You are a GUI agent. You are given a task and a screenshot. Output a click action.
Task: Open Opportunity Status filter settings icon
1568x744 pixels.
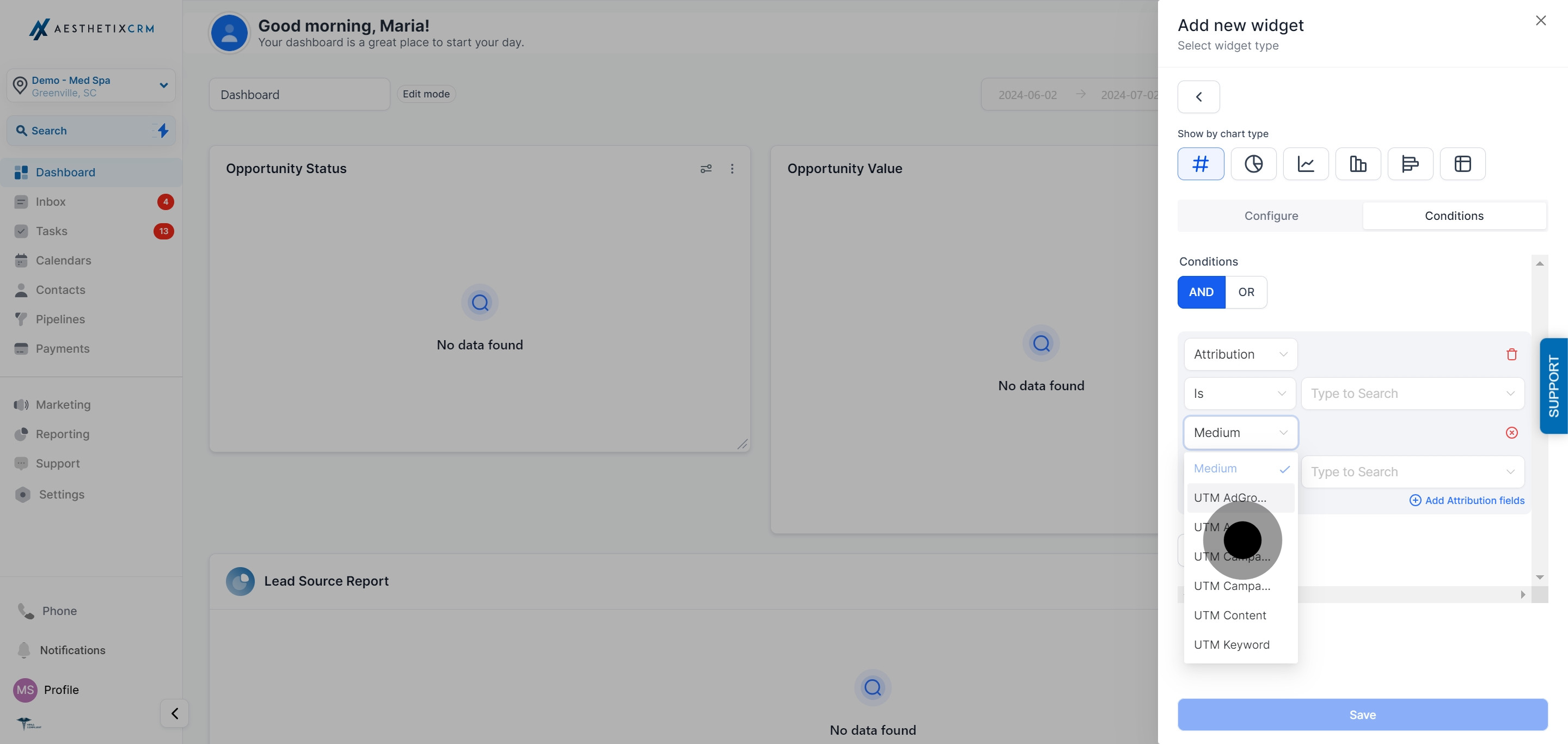tap(706, 169)
